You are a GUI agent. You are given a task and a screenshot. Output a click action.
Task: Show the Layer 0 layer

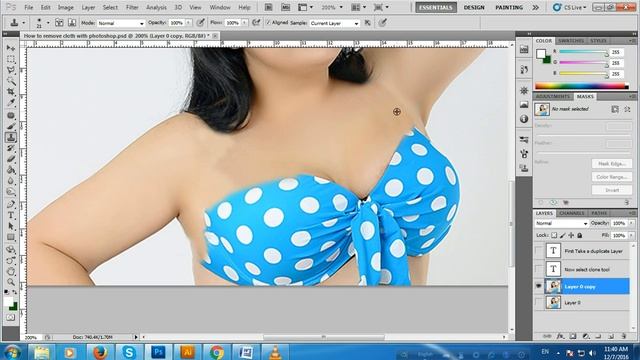538,302
